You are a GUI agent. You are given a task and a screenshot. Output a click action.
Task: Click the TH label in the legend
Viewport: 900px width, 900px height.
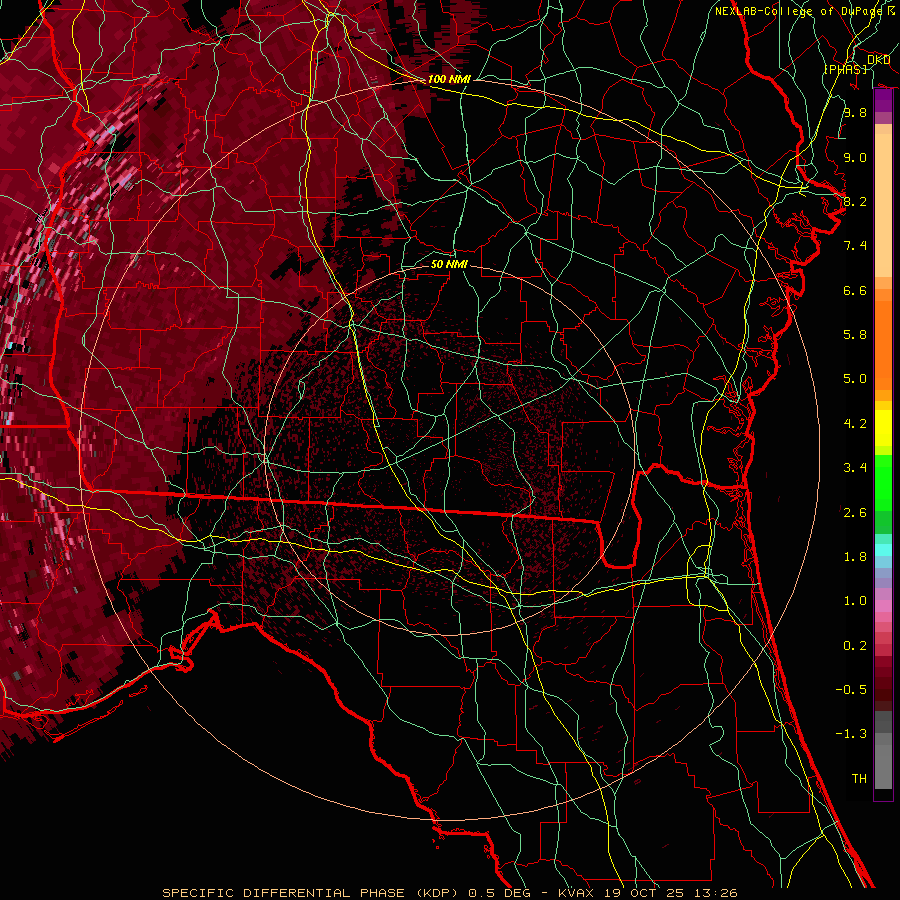[x=858, y=778]
